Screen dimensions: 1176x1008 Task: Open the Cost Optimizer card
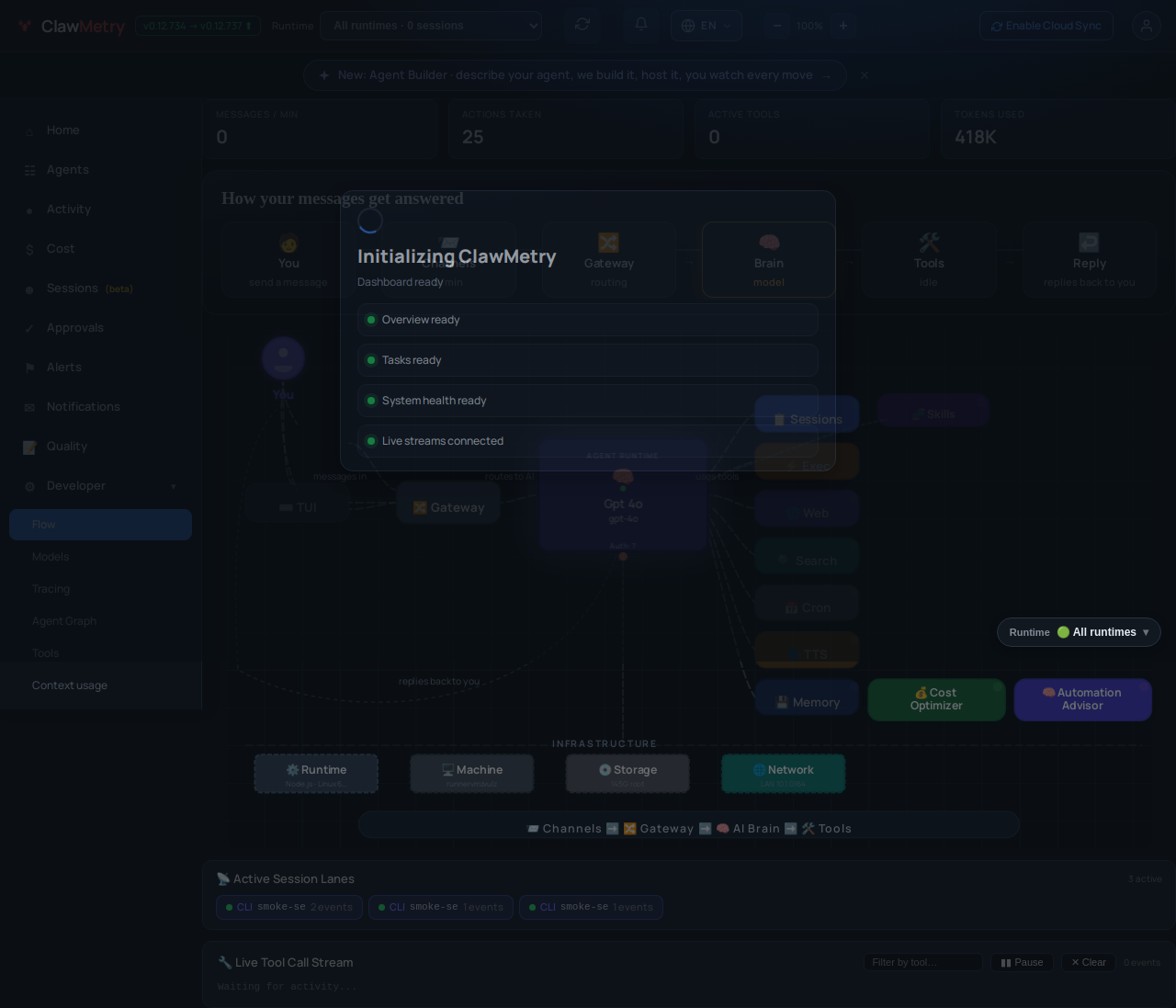tap(936, 699)
